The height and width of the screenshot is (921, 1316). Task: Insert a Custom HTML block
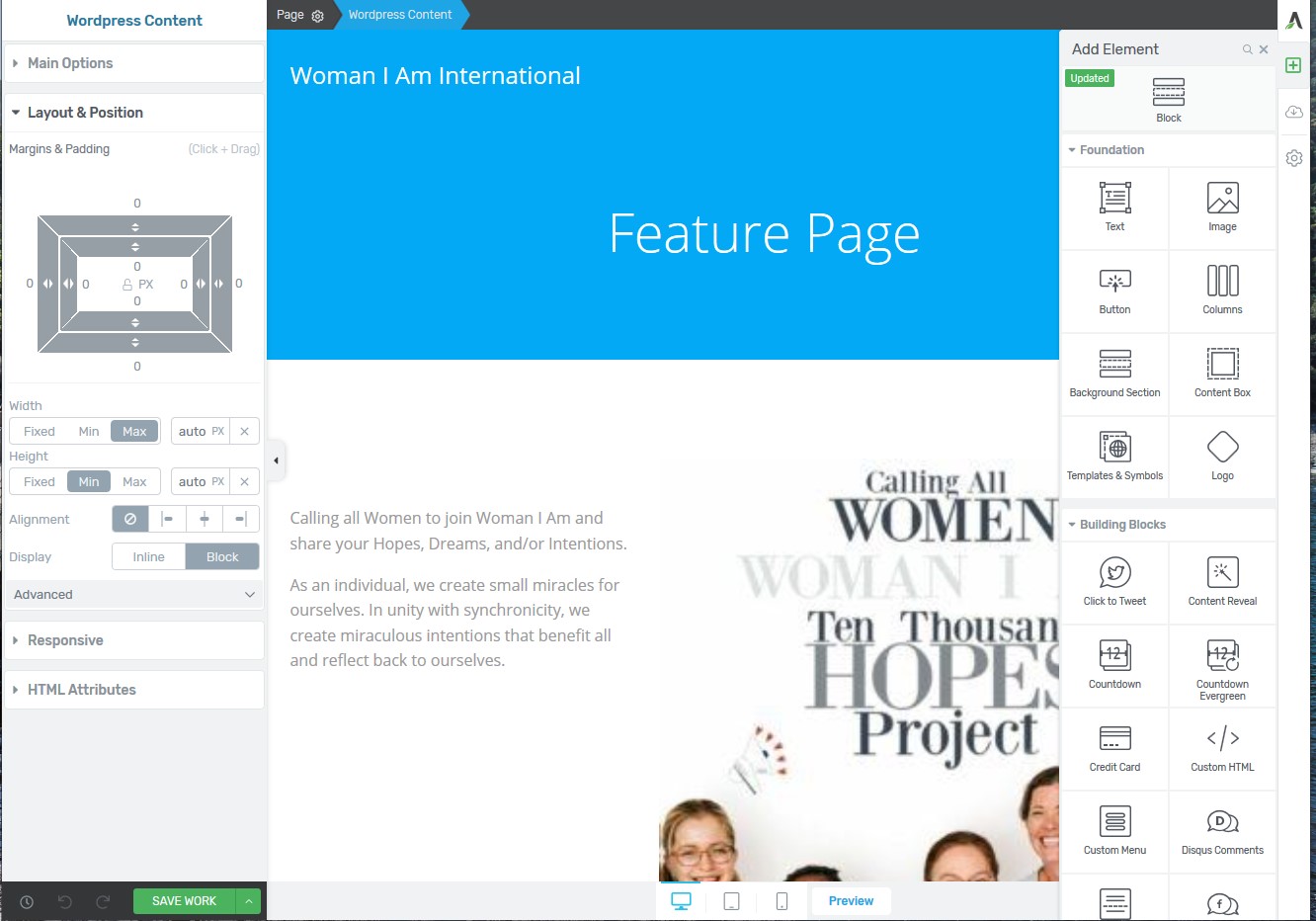pyautogui.click(x=1222, y=748)
